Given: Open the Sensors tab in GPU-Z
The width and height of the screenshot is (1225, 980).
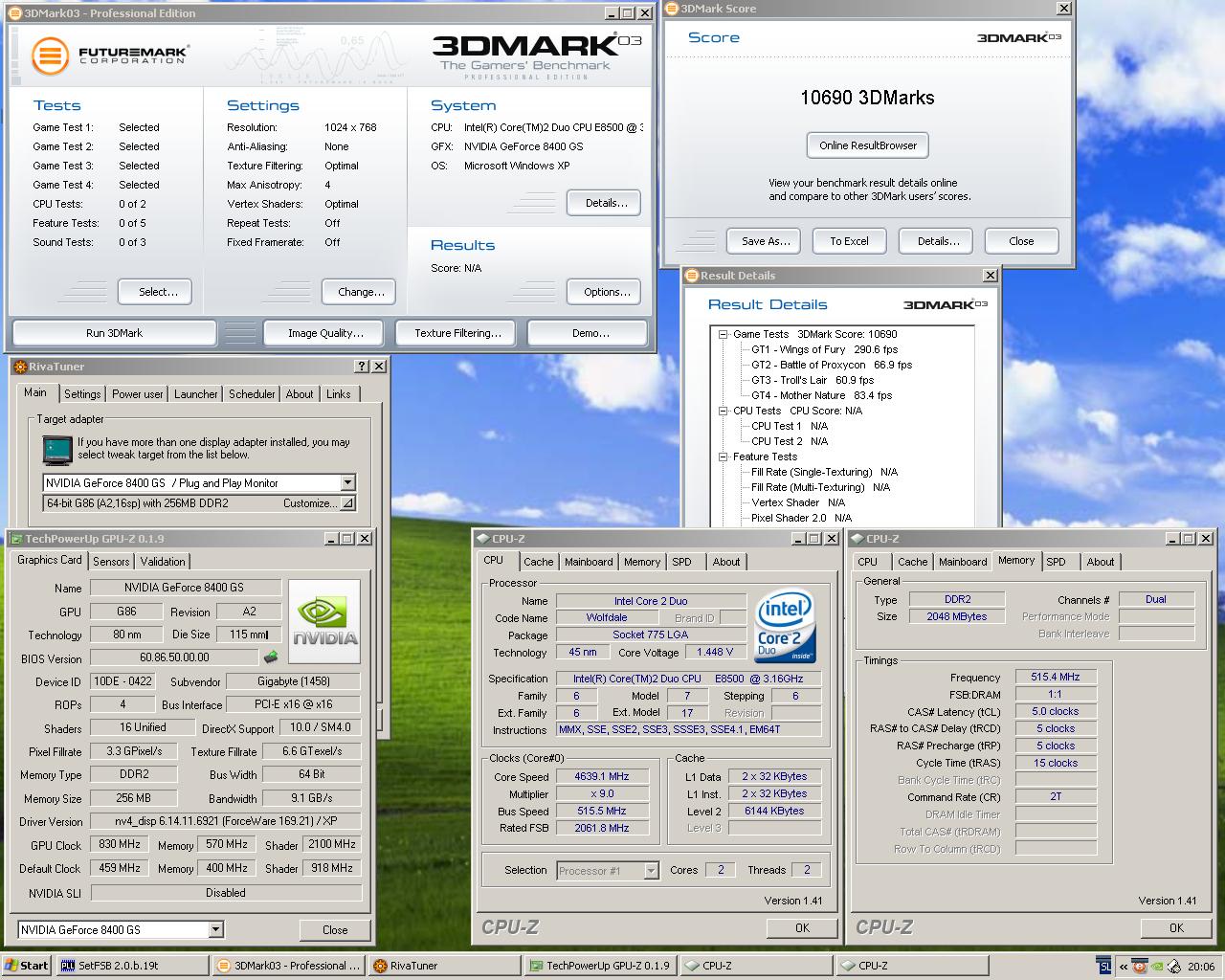Looking at the screenshot, I should pos(111,562).
